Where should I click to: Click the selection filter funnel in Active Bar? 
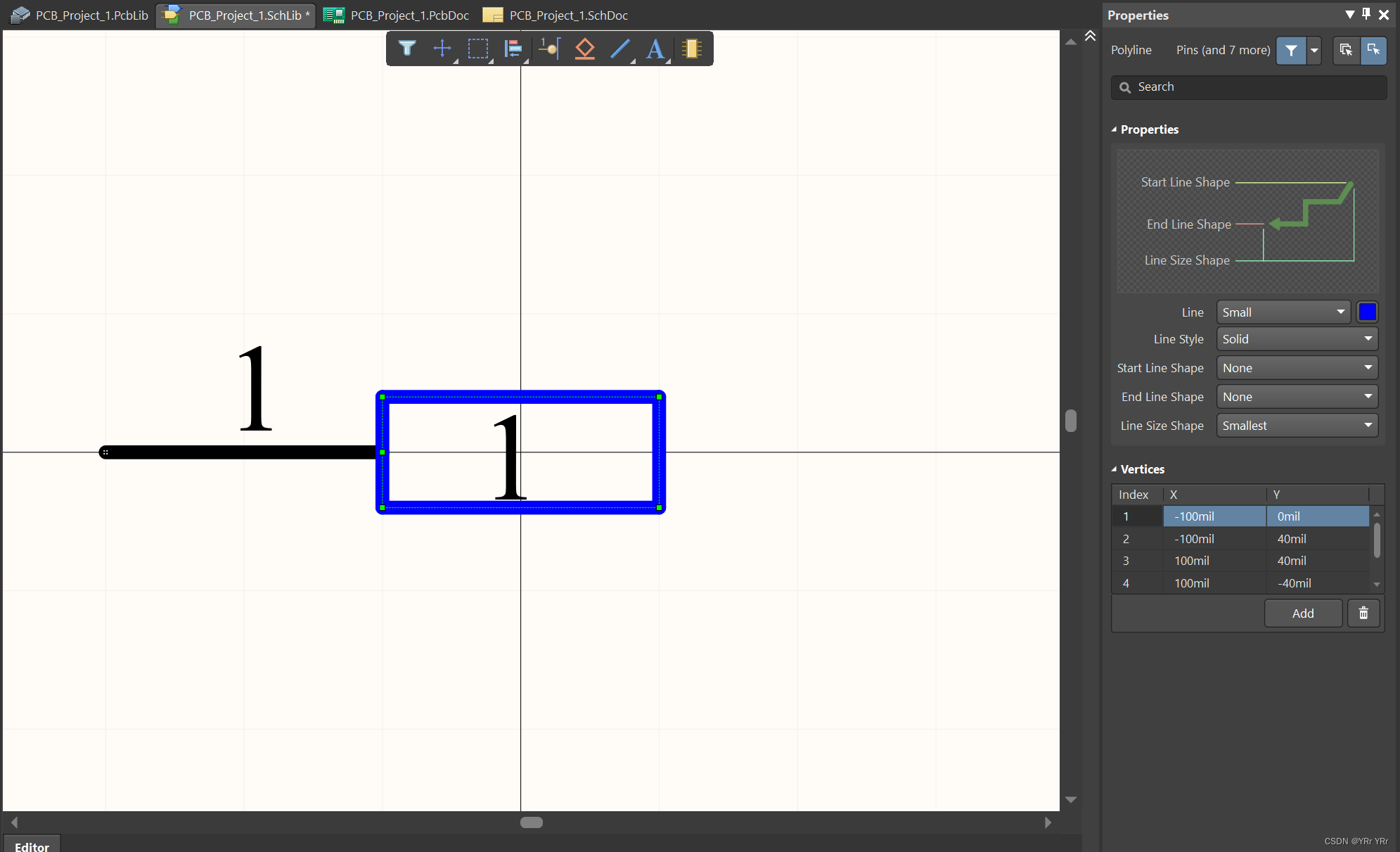coord(407,49)
